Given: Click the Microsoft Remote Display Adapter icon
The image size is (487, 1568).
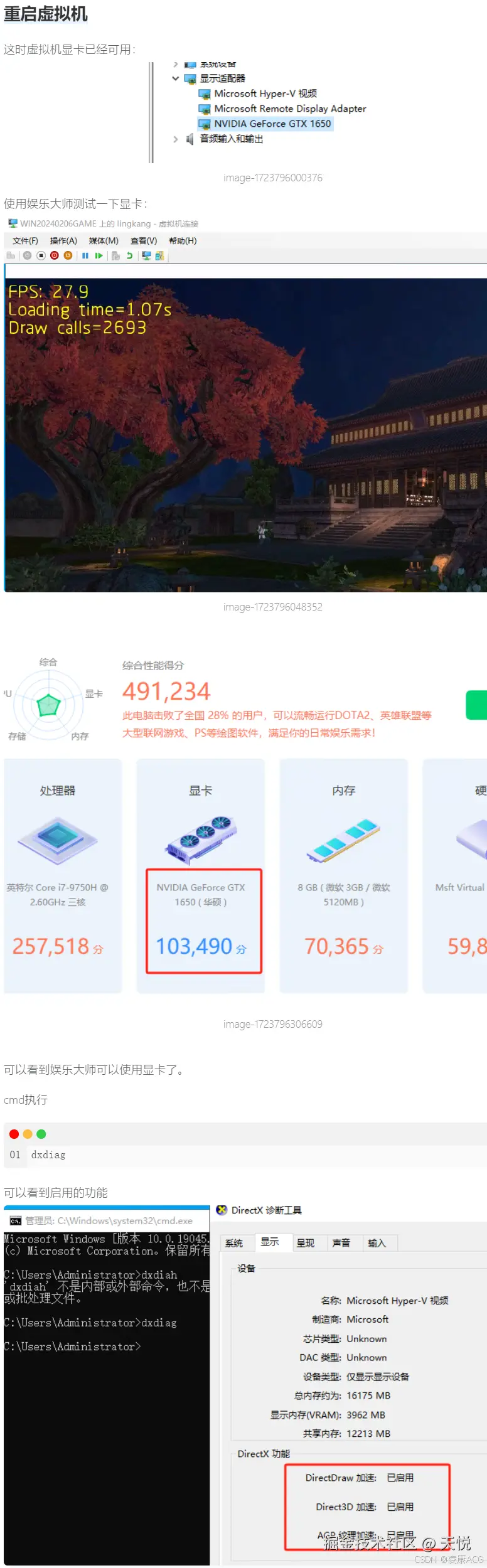Looking at the screenshot, I should click(204, 109).
